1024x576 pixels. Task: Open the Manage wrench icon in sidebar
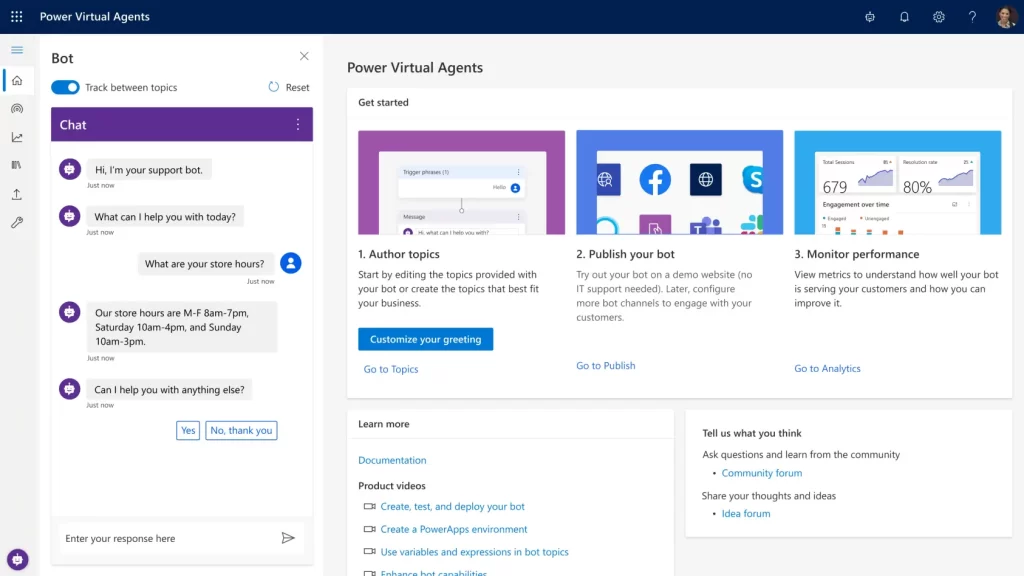17,223
